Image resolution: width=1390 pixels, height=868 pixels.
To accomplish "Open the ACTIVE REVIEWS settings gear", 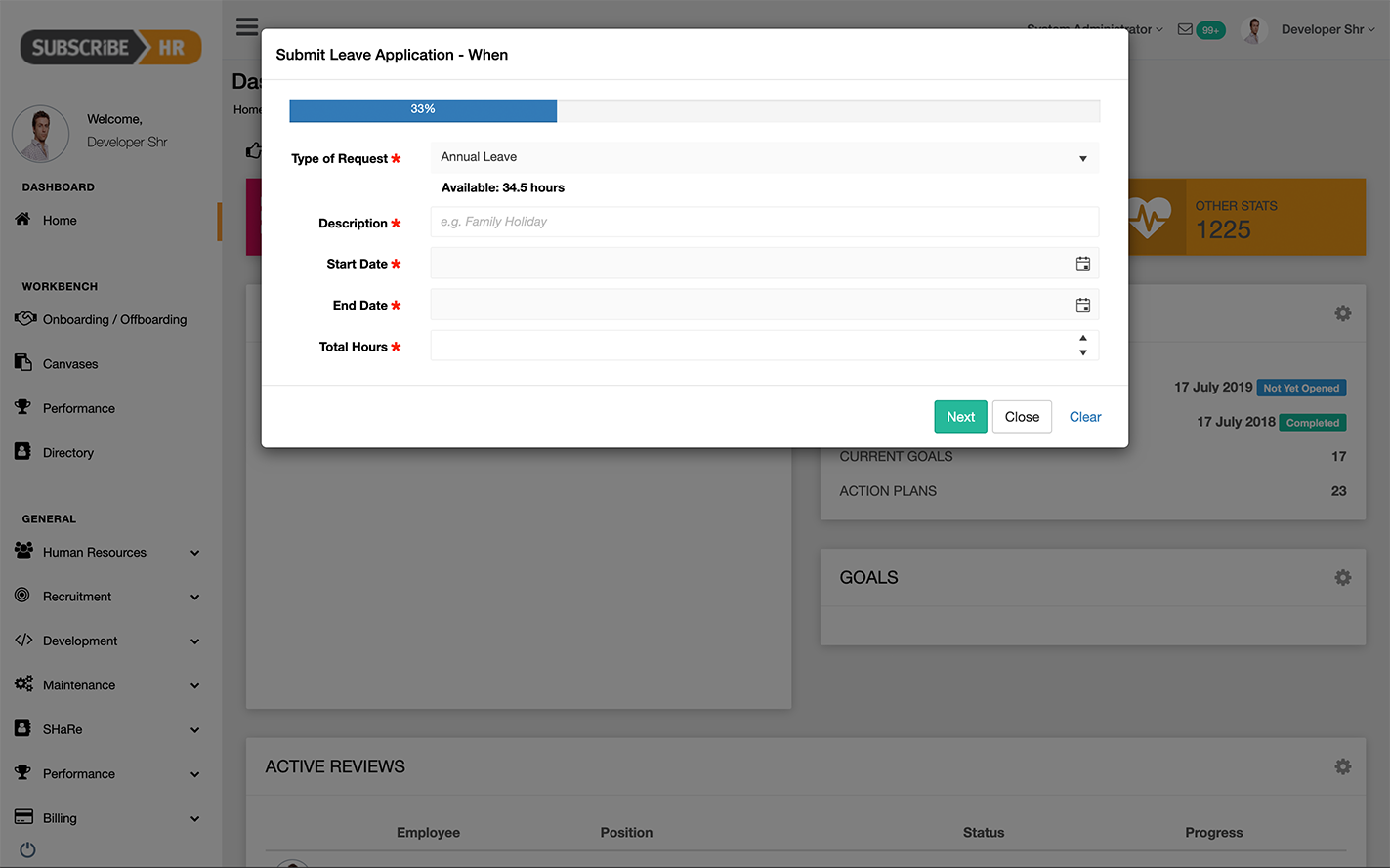I will (x=1342, y=766).
